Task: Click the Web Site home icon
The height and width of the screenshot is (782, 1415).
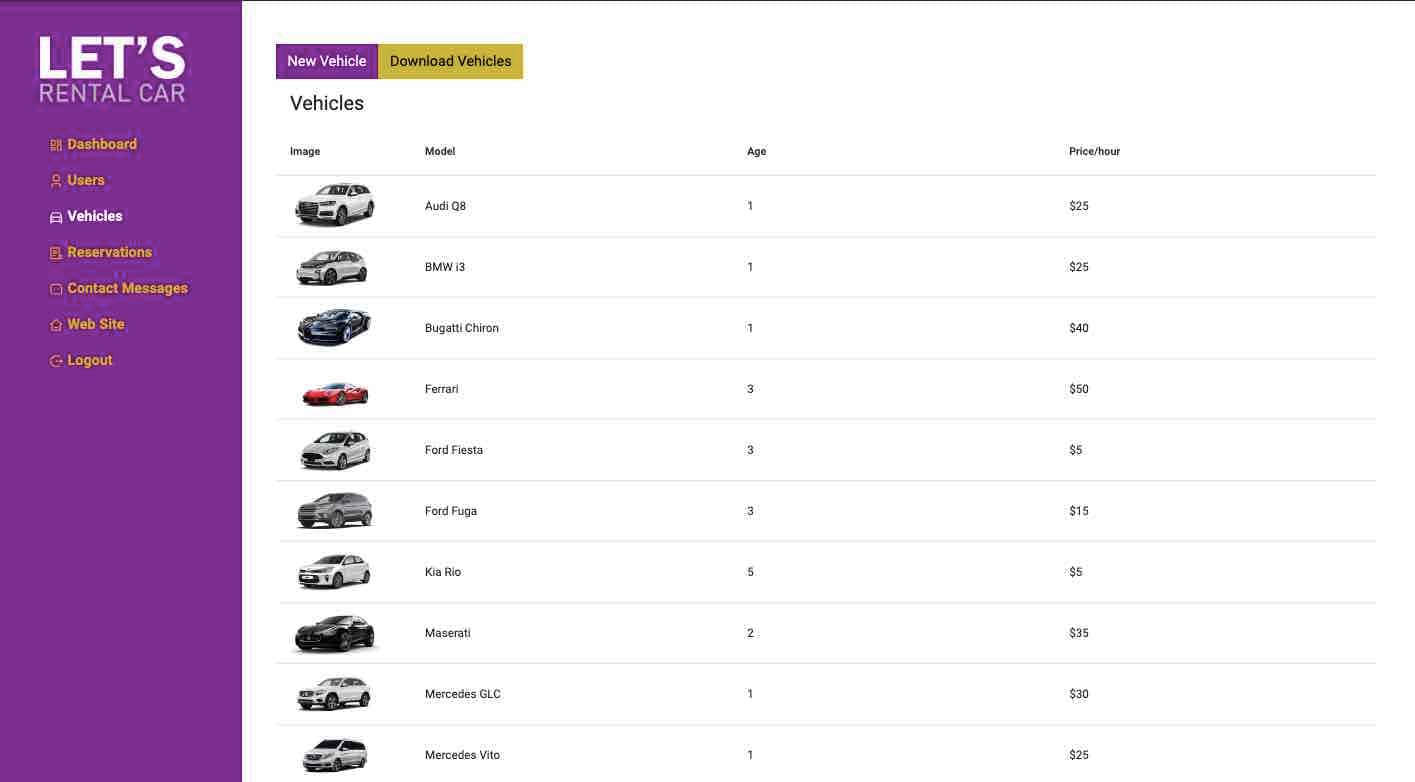Action: coord(56,325)
